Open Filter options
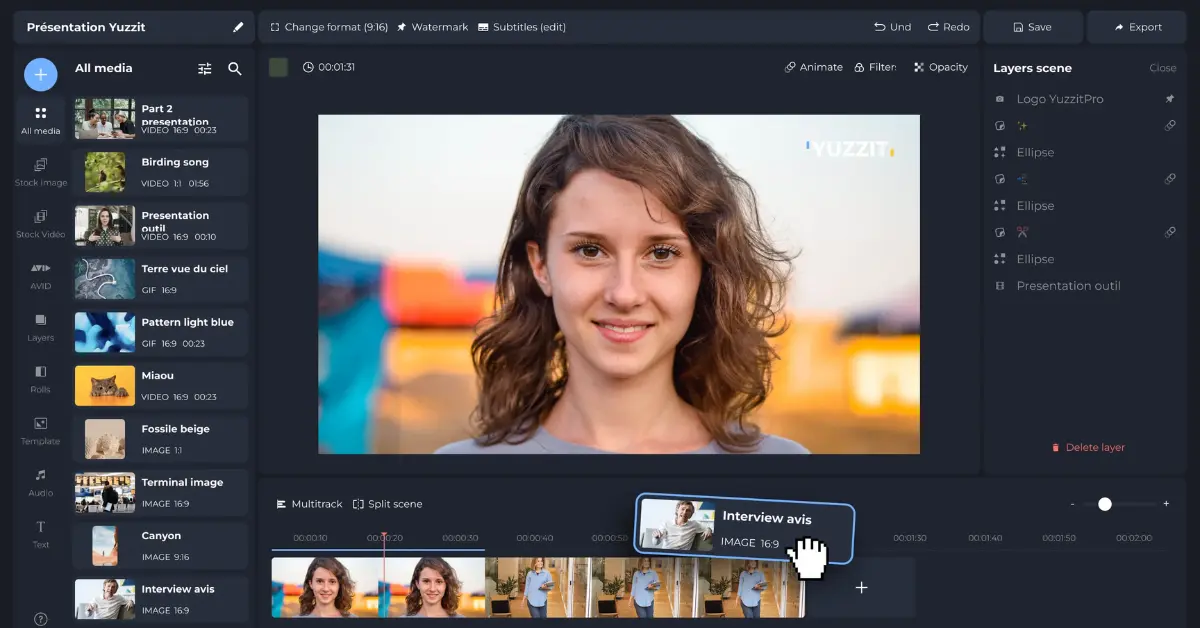This screenshot has height=628, width=1200. pos(875,67)
